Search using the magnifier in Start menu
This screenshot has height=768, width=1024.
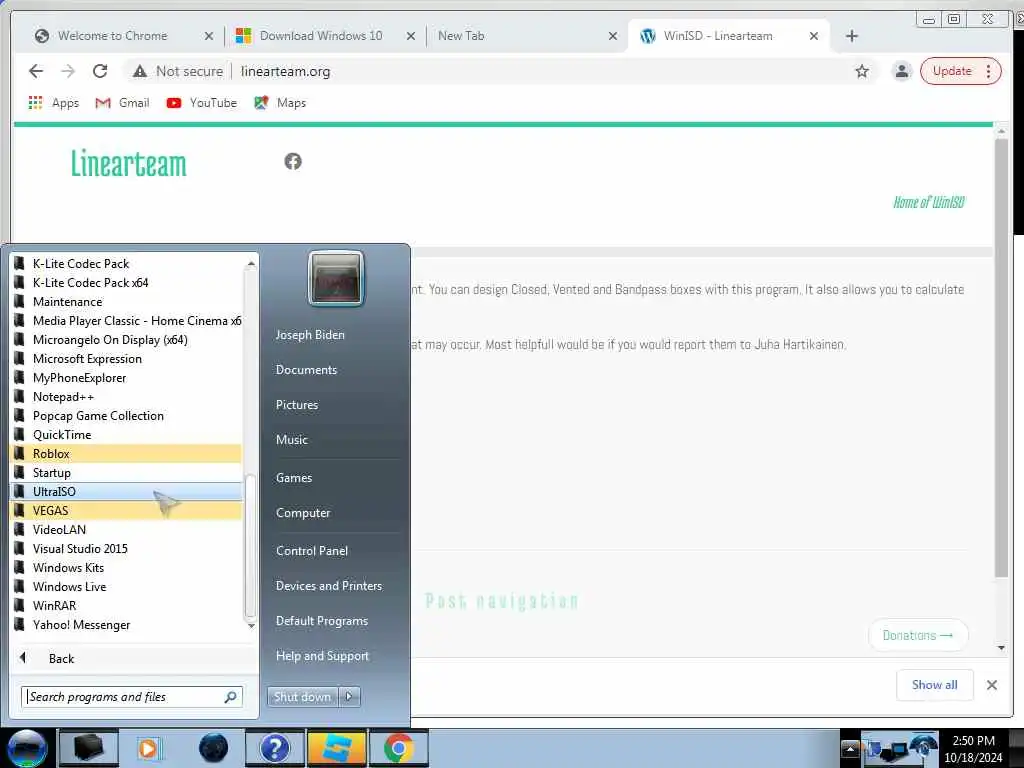[231, 697]
